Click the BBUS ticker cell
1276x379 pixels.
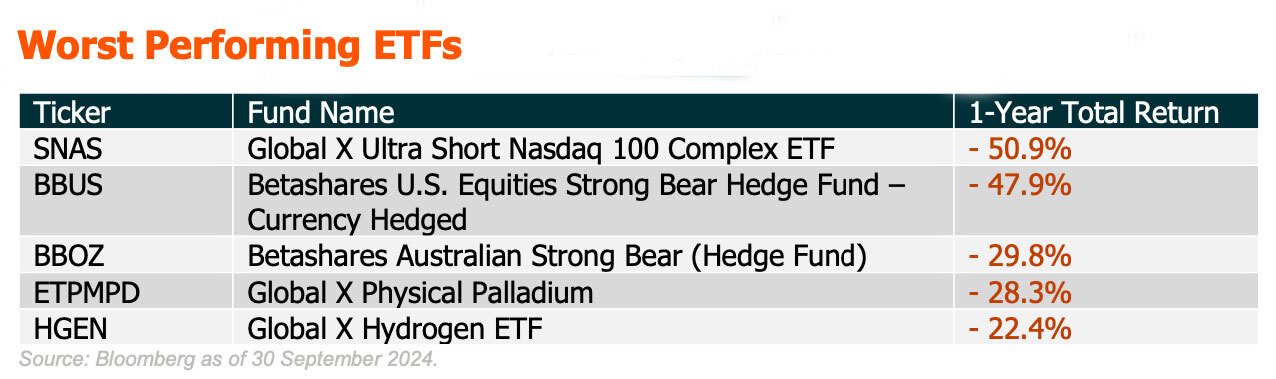67,185
